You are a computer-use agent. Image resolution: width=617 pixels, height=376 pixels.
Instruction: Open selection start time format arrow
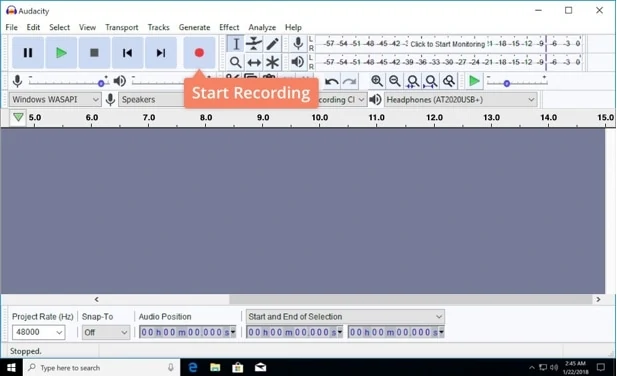(x=340, y=332)
